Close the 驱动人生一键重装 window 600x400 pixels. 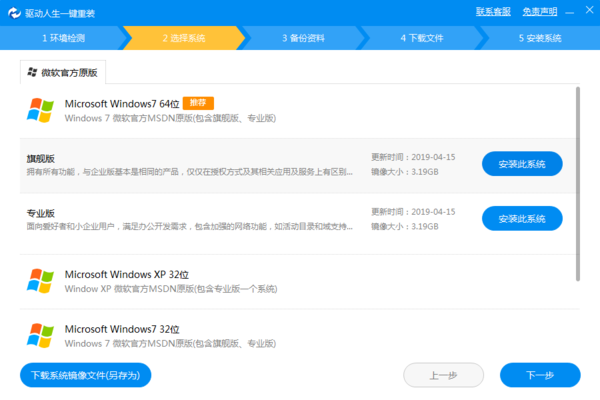point(588,12)
